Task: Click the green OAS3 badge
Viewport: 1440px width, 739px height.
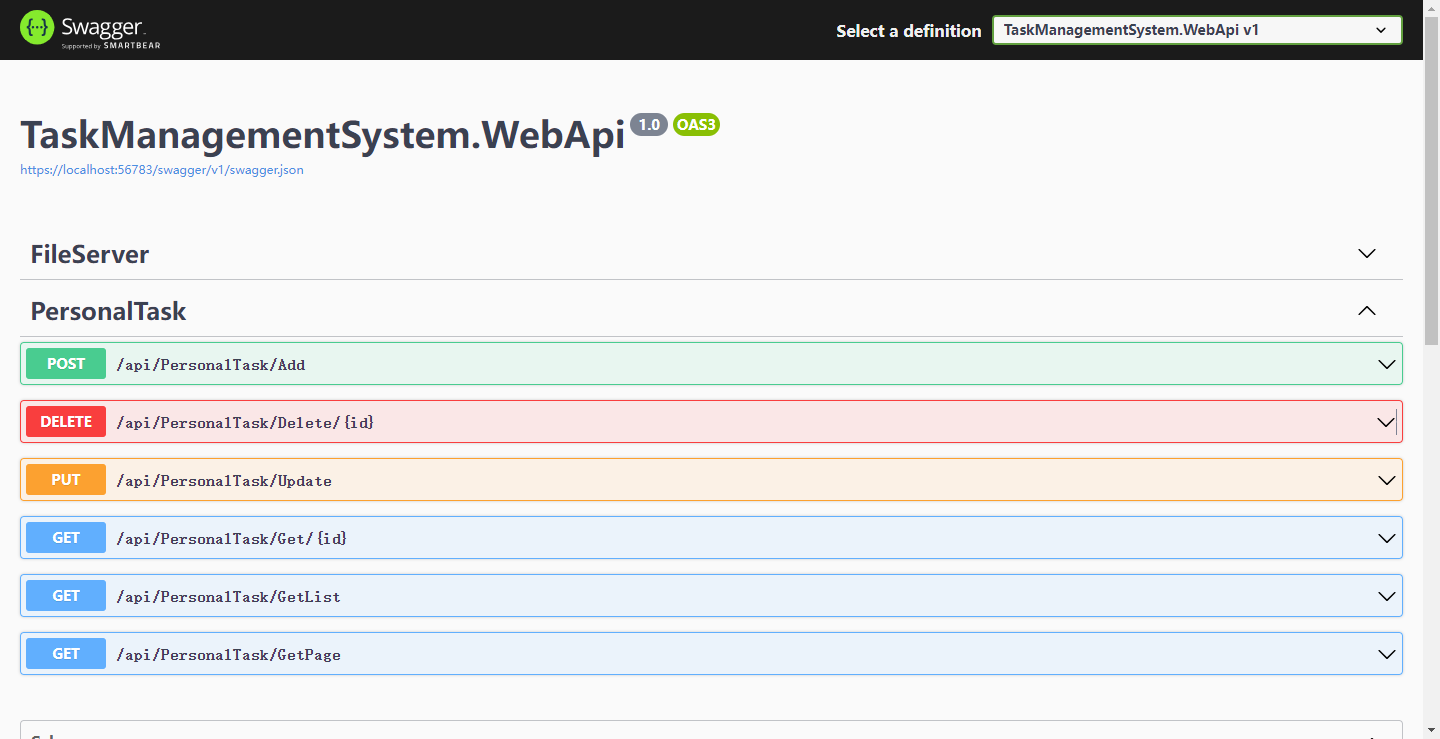Action: coord(696,124)
